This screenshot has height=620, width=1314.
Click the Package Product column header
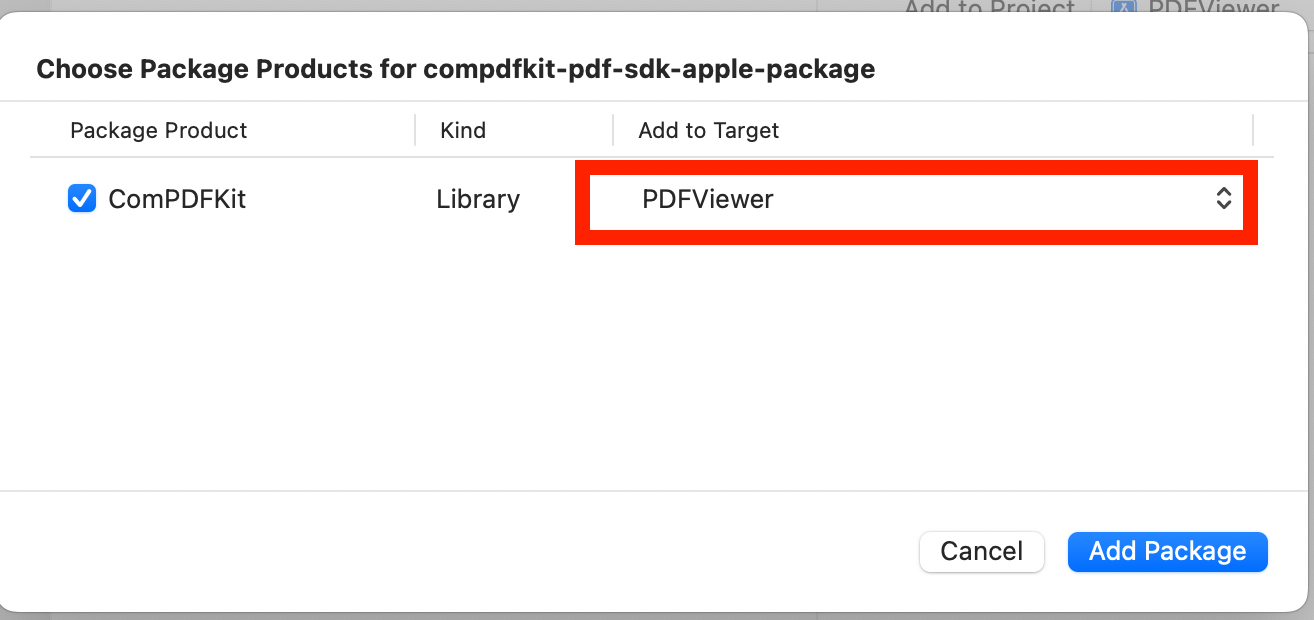click(158, 130)
